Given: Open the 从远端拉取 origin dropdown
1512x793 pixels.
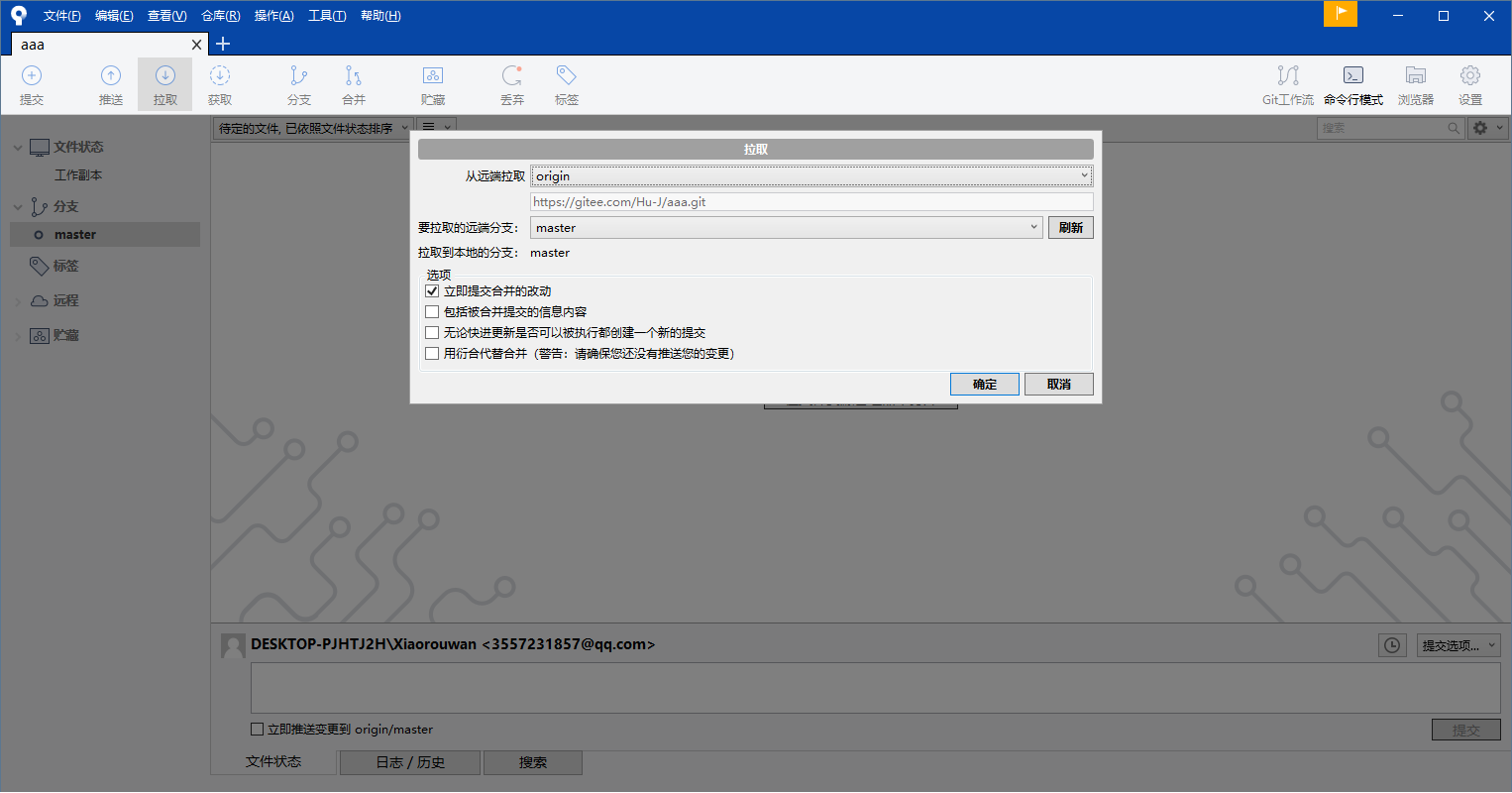Looking at the screenshot, I should coord(811,176).
